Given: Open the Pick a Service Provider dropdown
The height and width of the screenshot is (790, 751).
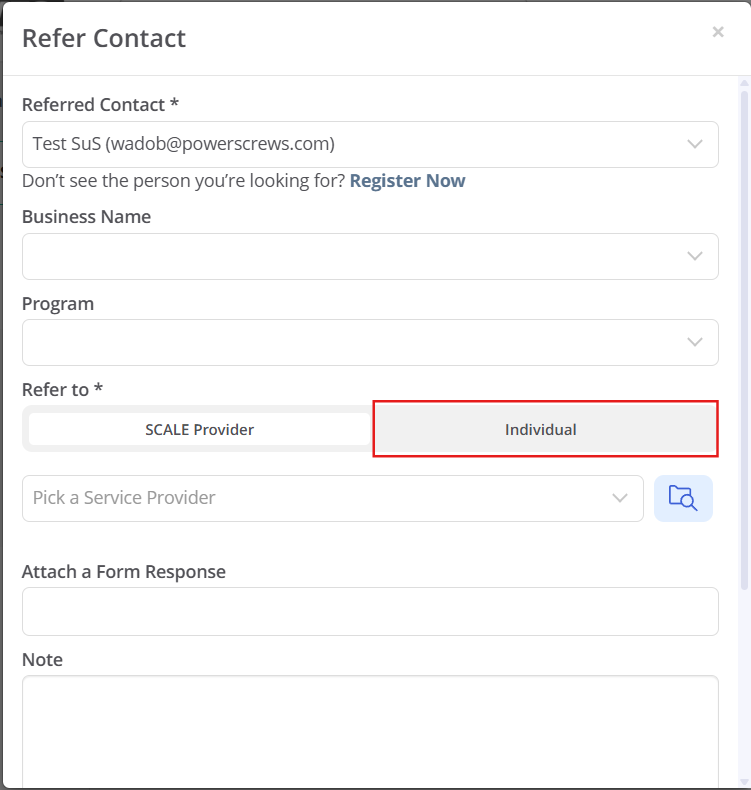Looking at the screenshot, I should click(333, 498).
